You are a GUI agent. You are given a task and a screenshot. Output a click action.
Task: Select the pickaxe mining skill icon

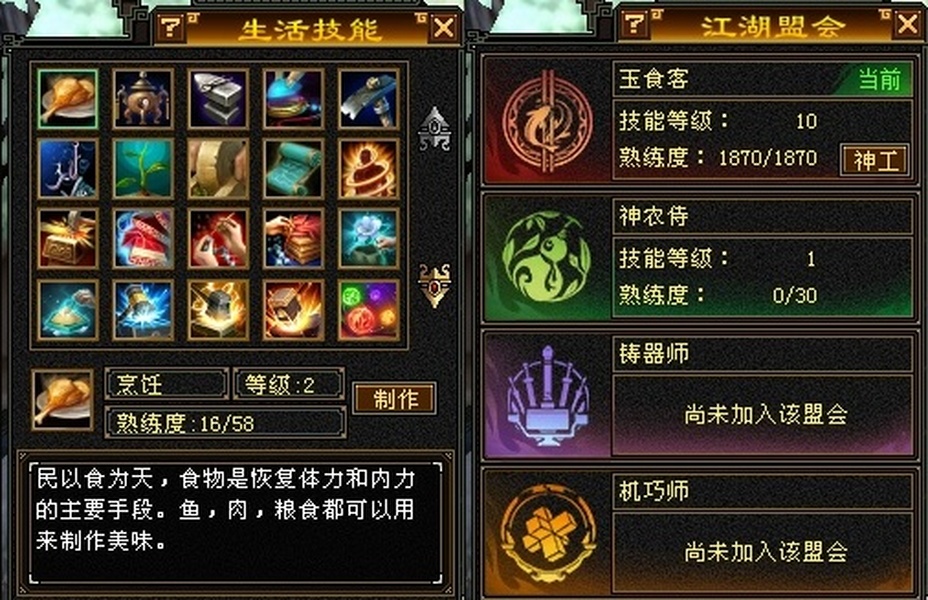(x=369, y=98)
